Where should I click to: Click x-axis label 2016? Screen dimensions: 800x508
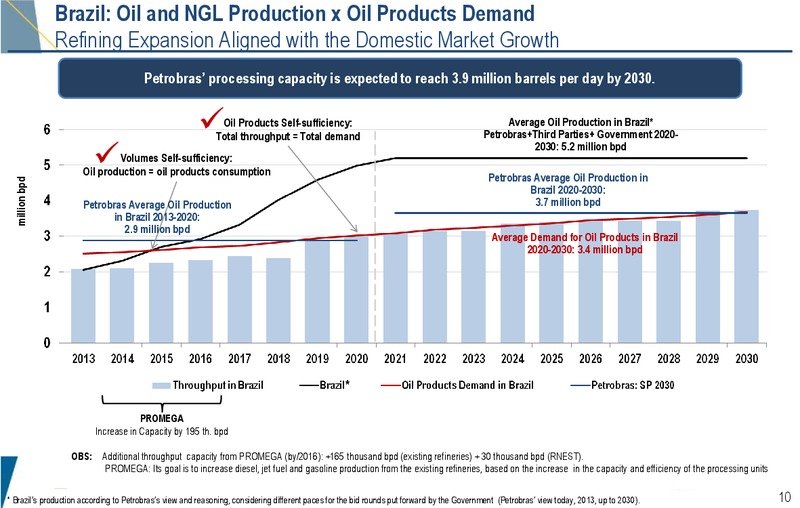point(201,359)
